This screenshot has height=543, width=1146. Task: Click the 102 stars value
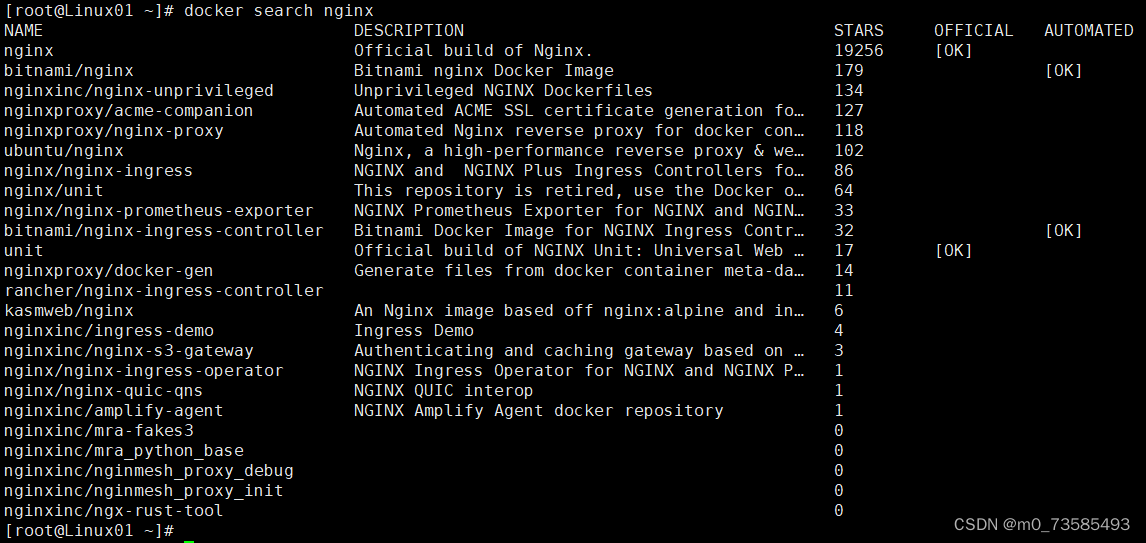pos(849,151)
